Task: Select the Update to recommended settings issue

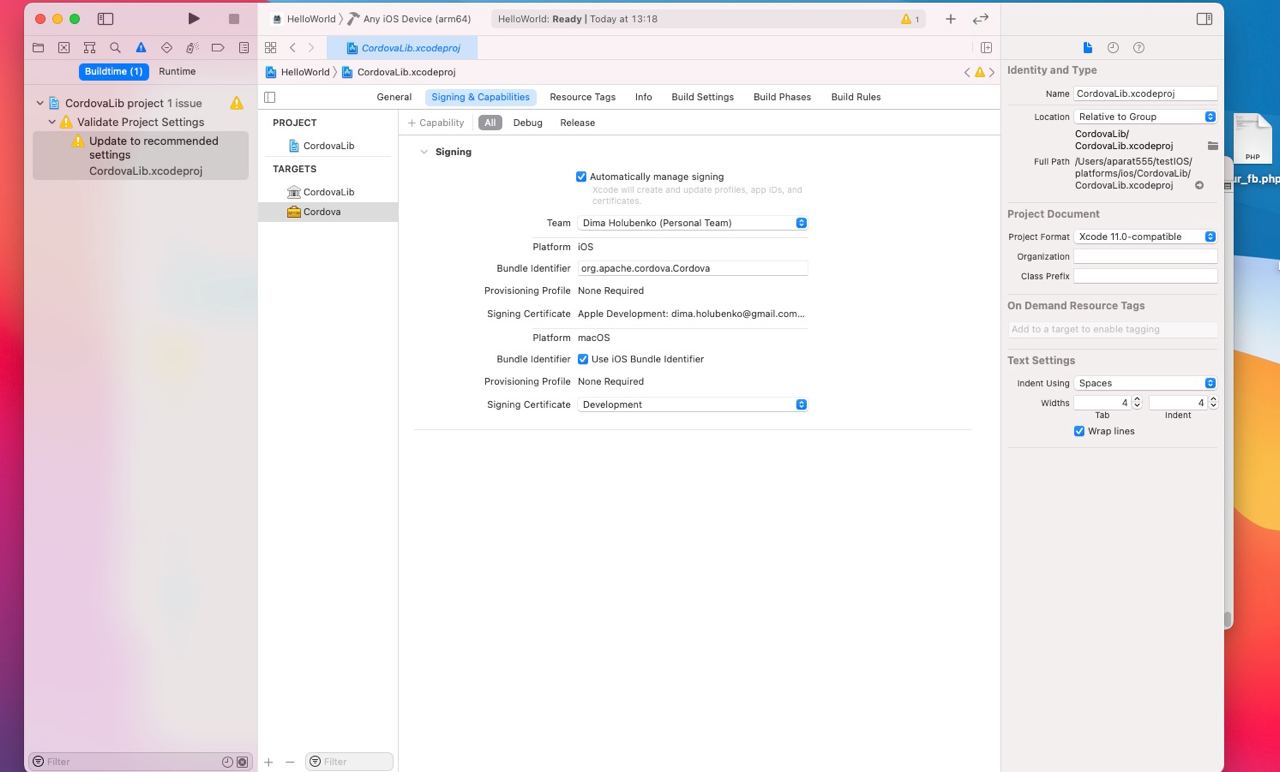Action: point(140,155)
